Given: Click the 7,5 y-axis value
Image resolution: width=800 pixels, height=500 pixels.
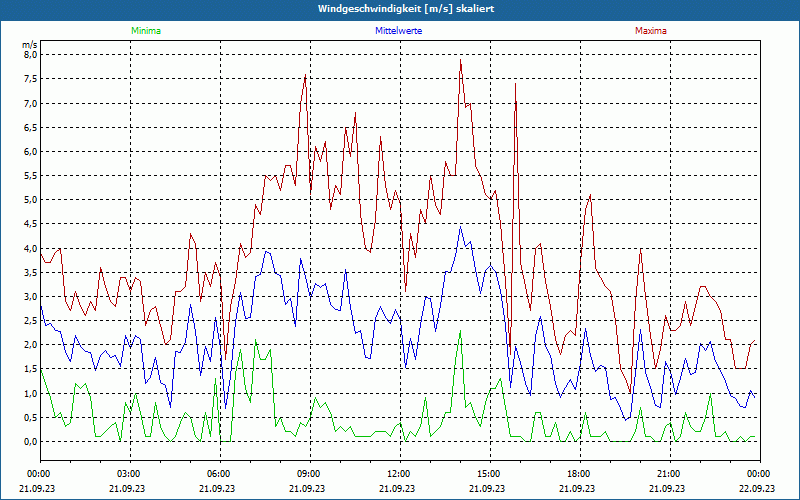Looking at the screenshot, I should (31, 79).
